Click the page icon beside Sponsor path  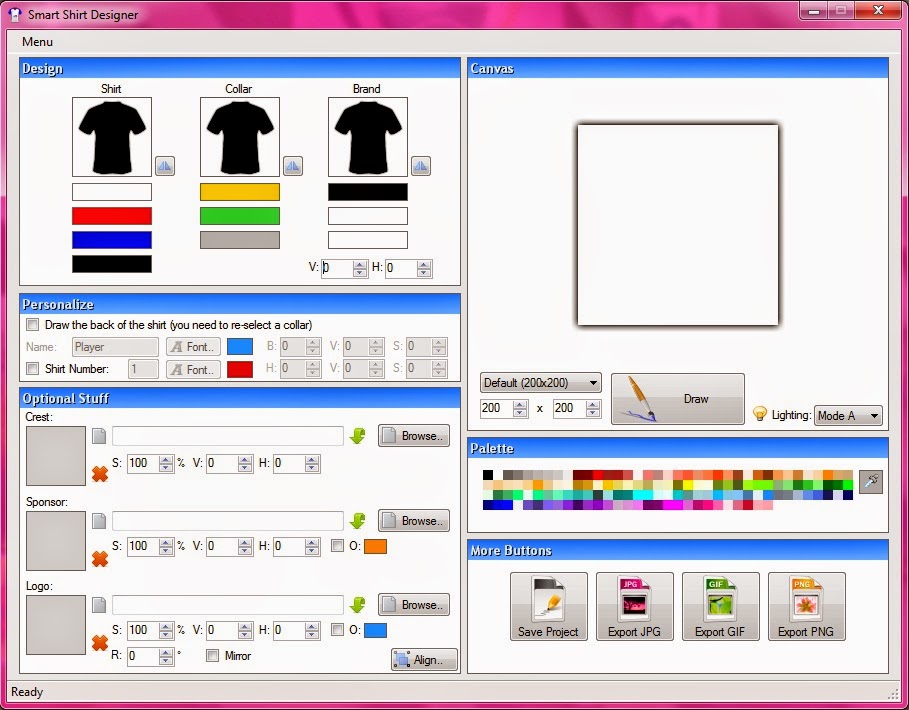99,520
